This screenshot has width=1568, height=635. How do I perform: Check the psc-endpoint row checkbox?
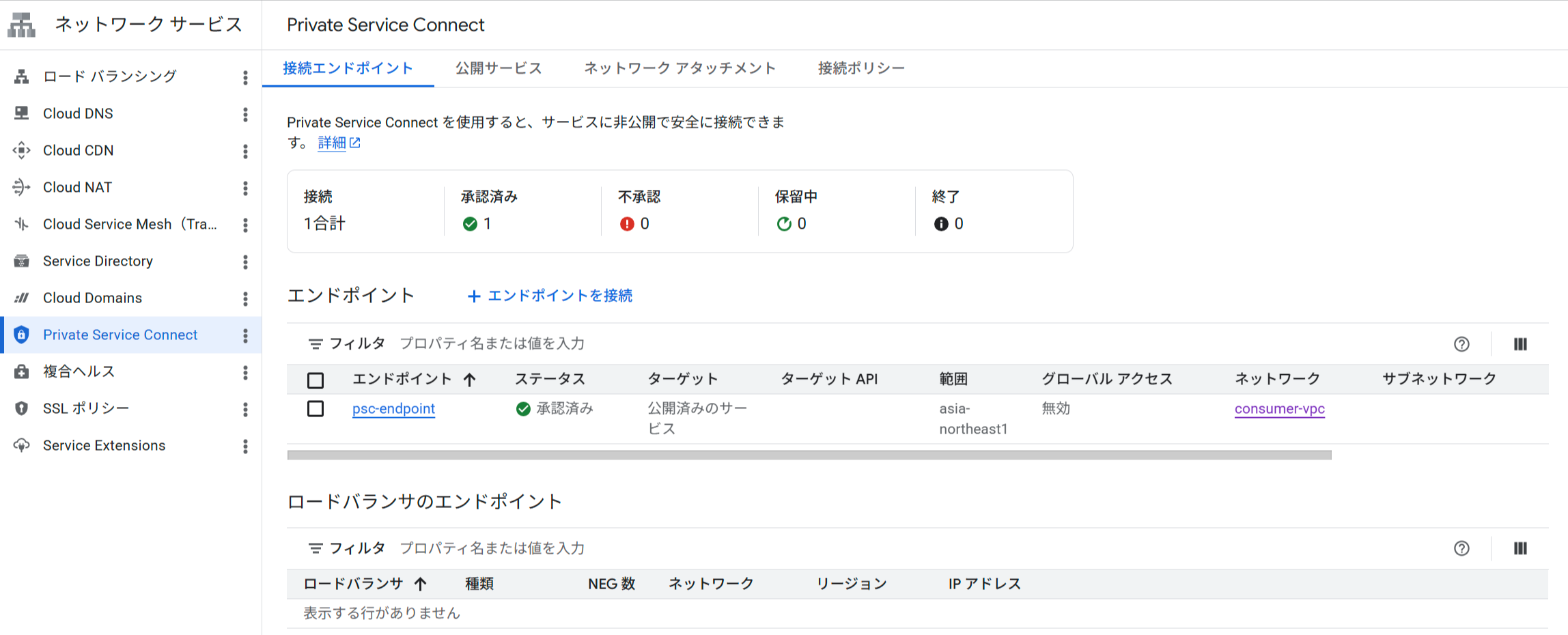coord(316,409)
